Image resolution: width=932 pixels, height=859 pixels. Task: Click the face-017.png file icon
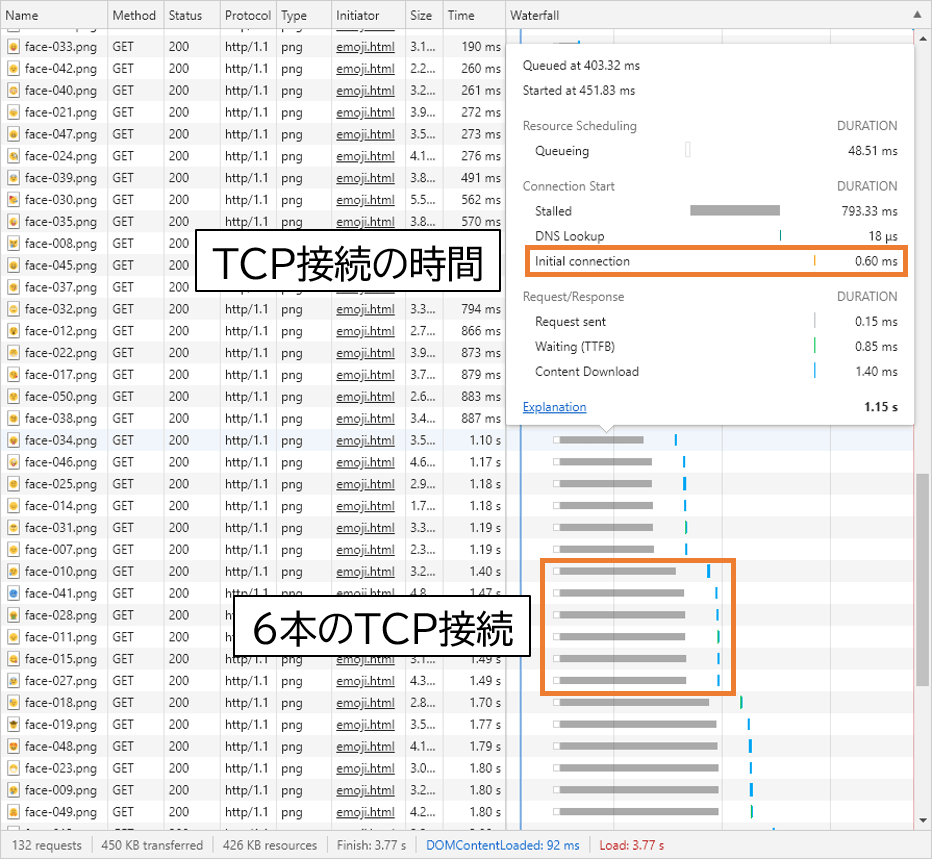(x=13, y=375)
